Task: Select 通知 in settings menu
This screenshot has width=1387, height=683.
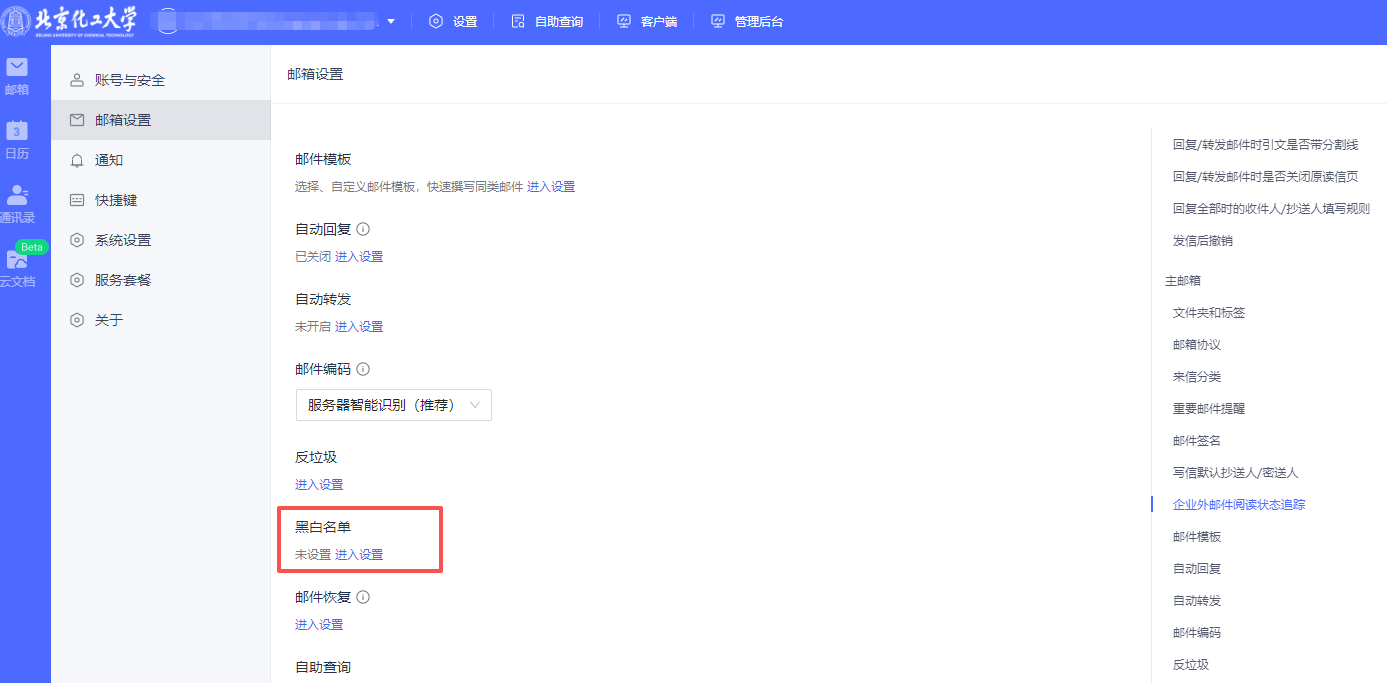Action: (109, 160)
